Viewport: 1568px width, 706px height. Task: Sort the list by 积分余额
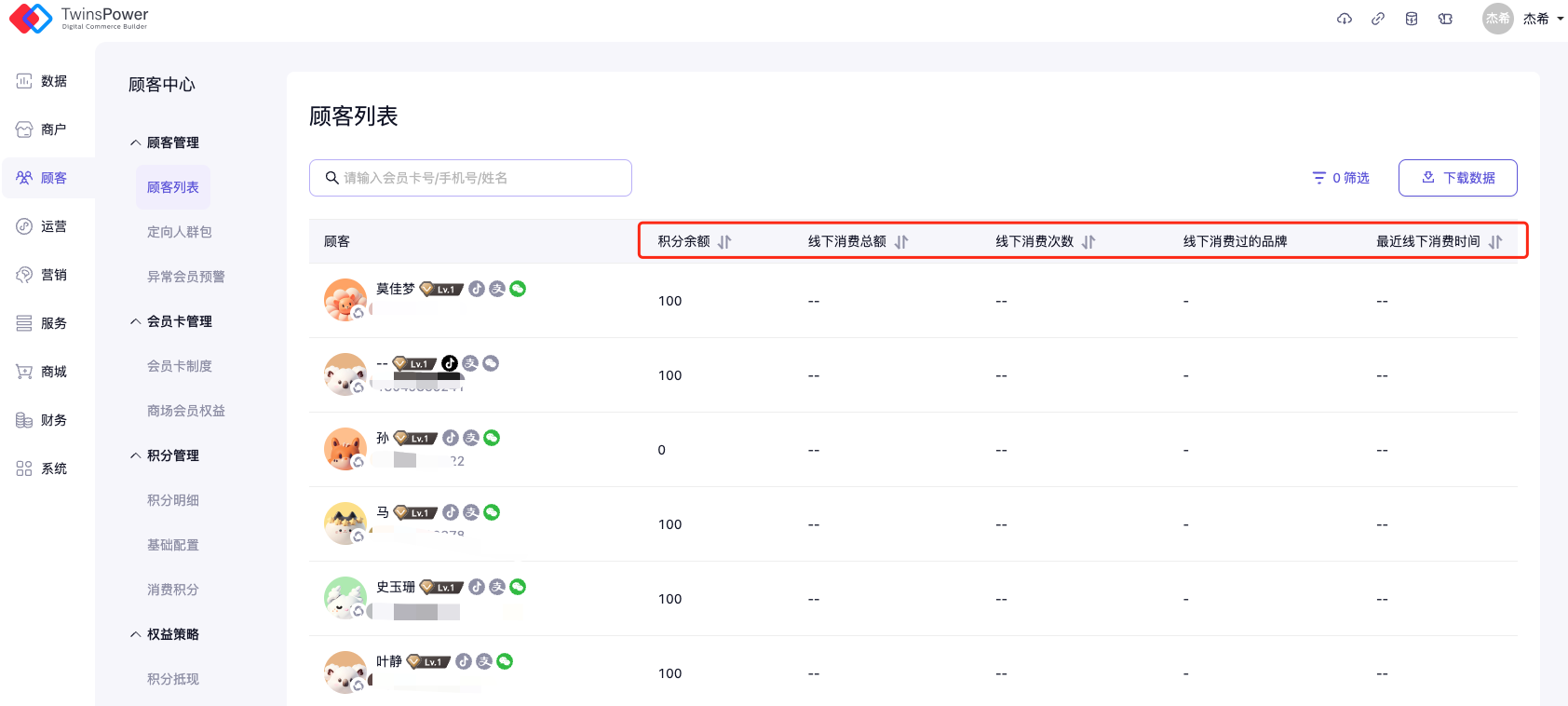pyautogui.click(x=724, y=242)
